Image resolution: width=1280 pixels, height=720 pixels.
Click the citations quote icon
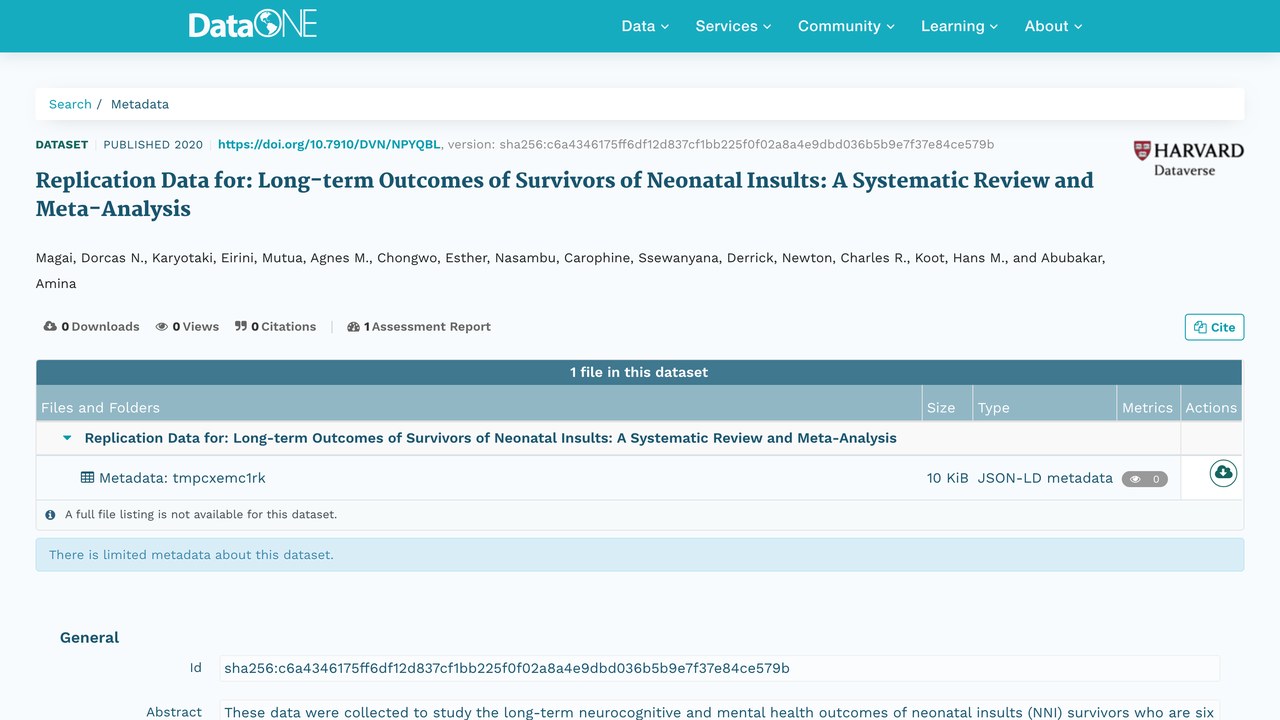[x=241, y=326]
